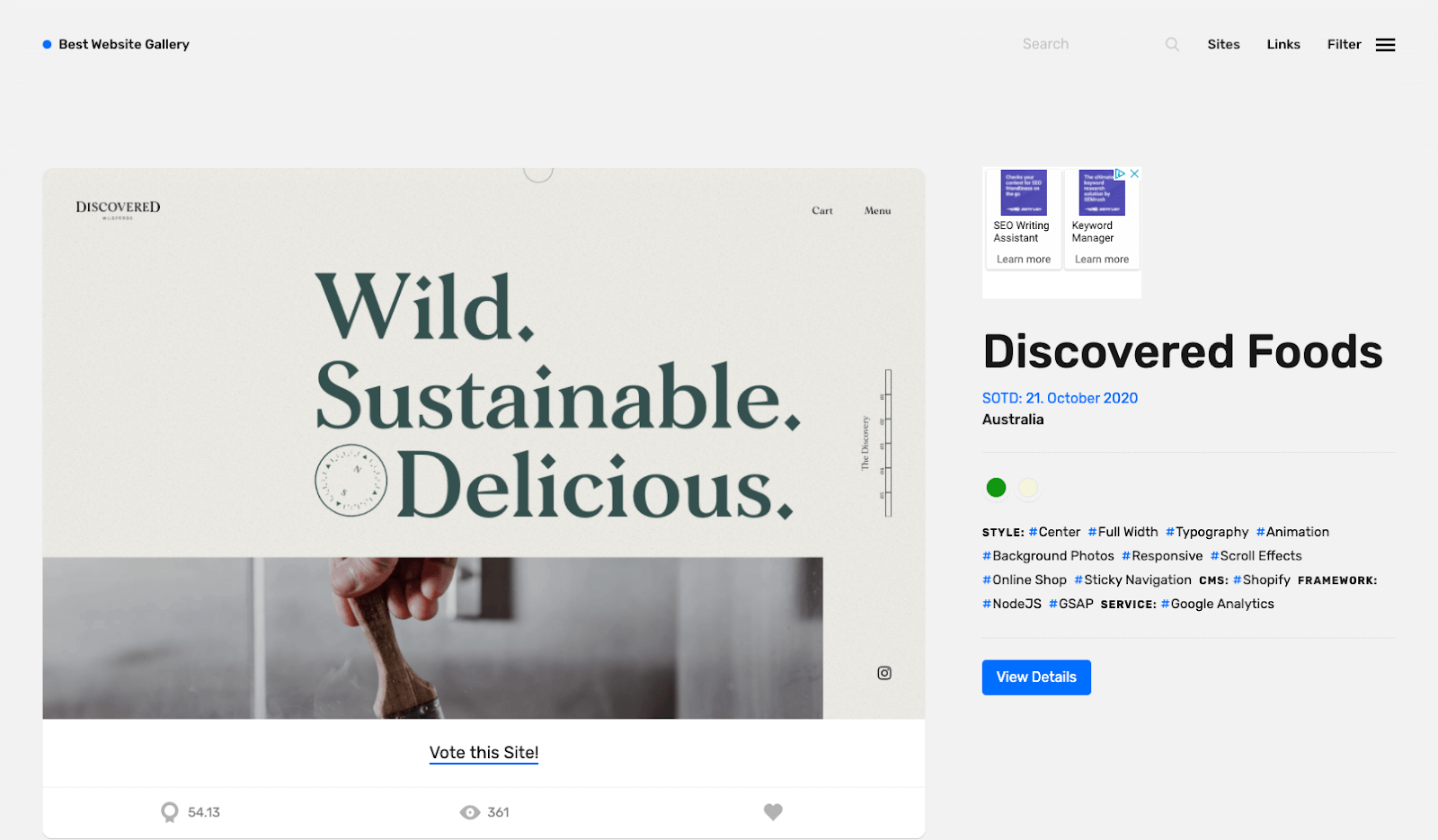The width and height of the screenshot is (1438, 840).
Task: Click the Instagram icon in the site preview
Action: tap(883, 672)
